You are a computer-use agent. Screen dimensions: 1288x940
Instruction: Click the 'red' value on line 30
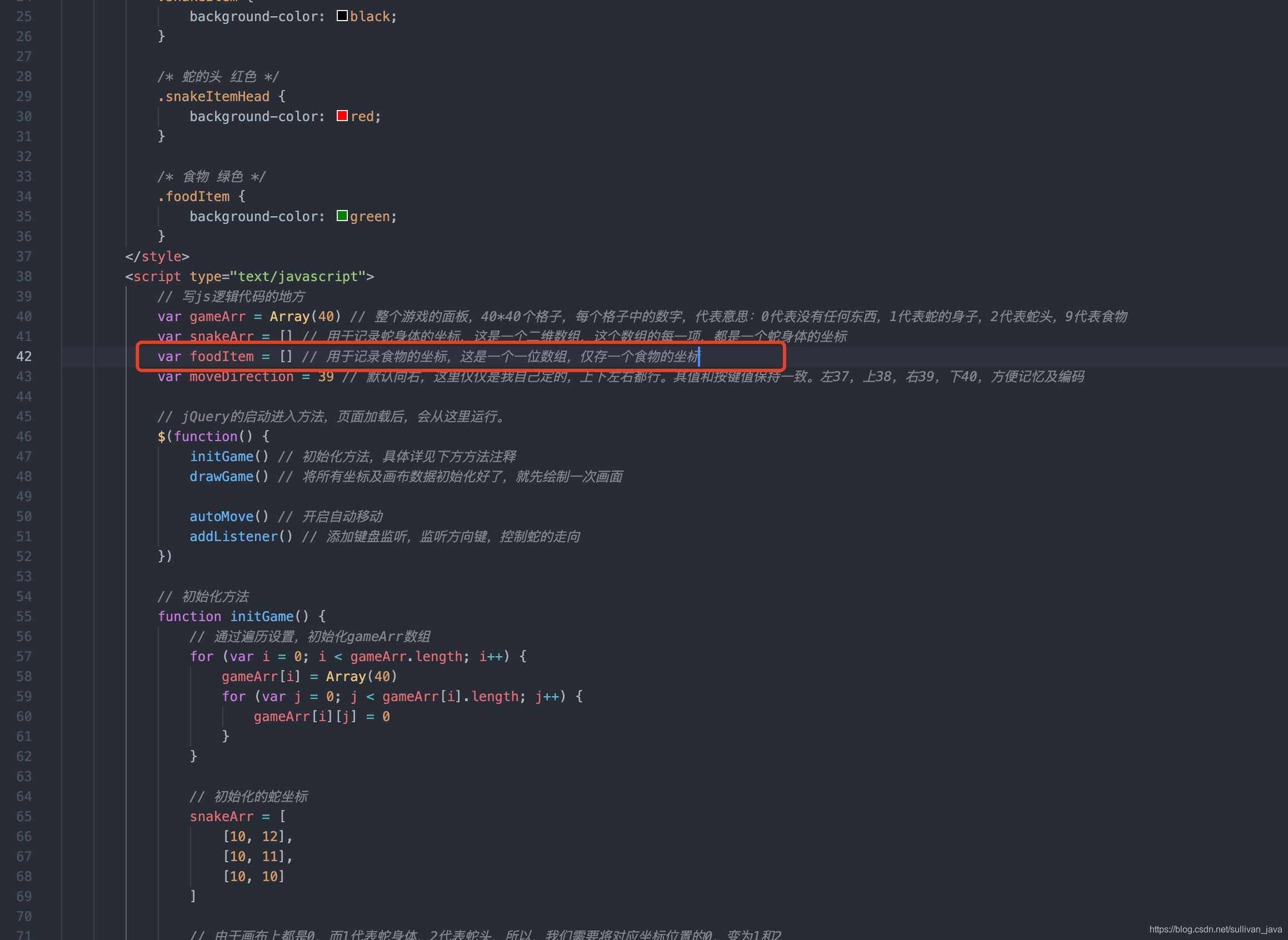pyautogui.click(x=362, y=117)
